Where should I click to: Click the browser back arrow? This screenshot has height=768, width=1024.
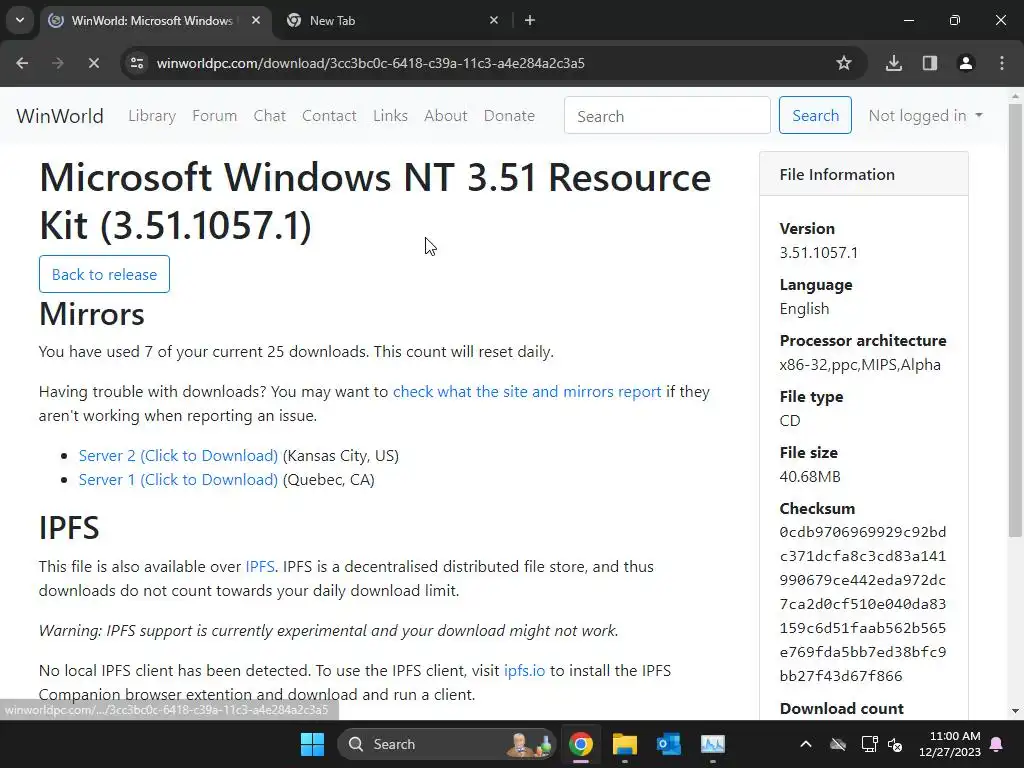(22, 63)
